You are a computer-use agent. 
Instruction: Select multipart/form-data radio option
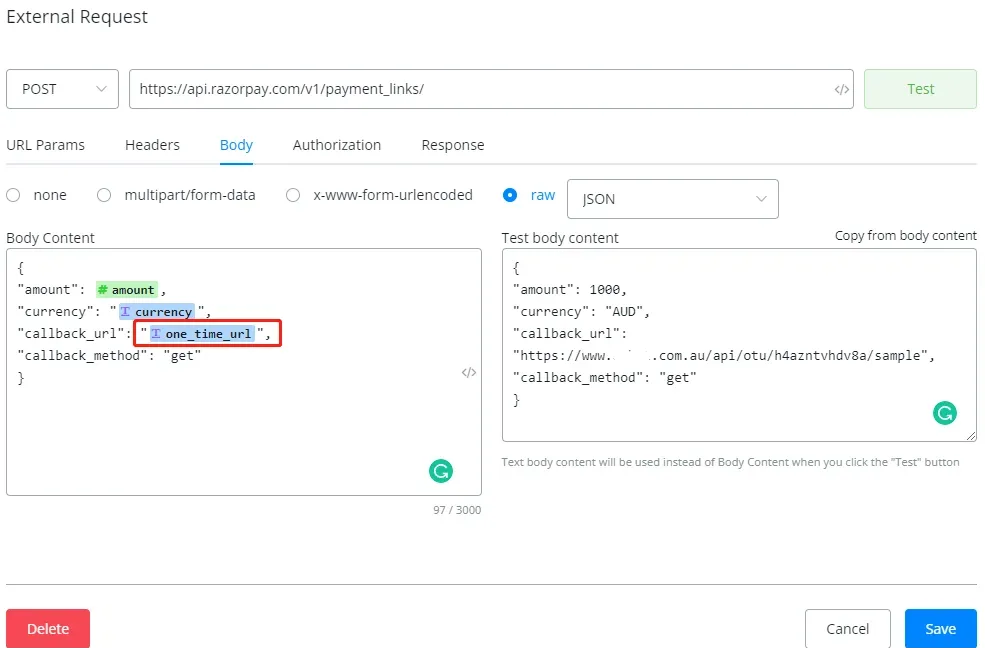(x=104, y=195)
